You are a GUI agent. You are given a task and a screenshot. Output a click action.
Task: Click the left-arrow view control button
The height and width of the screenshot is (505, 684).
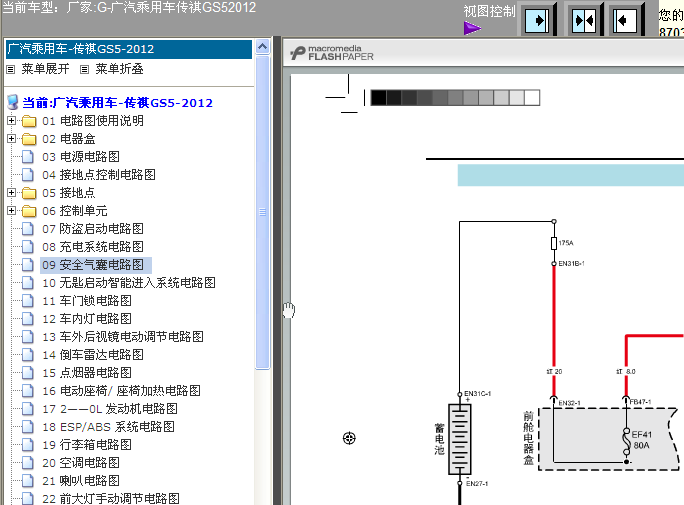[x=624, y=20]
